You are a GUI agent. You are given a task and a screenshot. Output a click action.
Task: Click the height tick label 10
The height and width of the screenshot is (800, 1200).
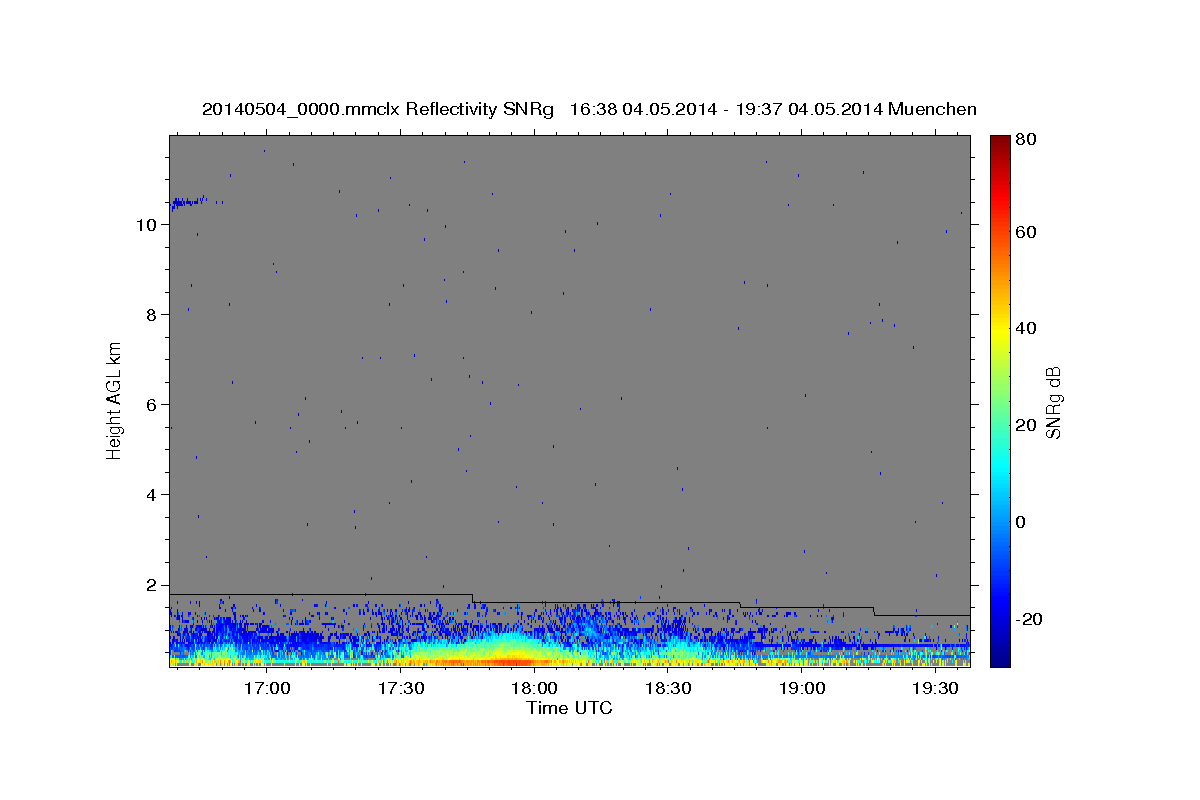(145, 225)
